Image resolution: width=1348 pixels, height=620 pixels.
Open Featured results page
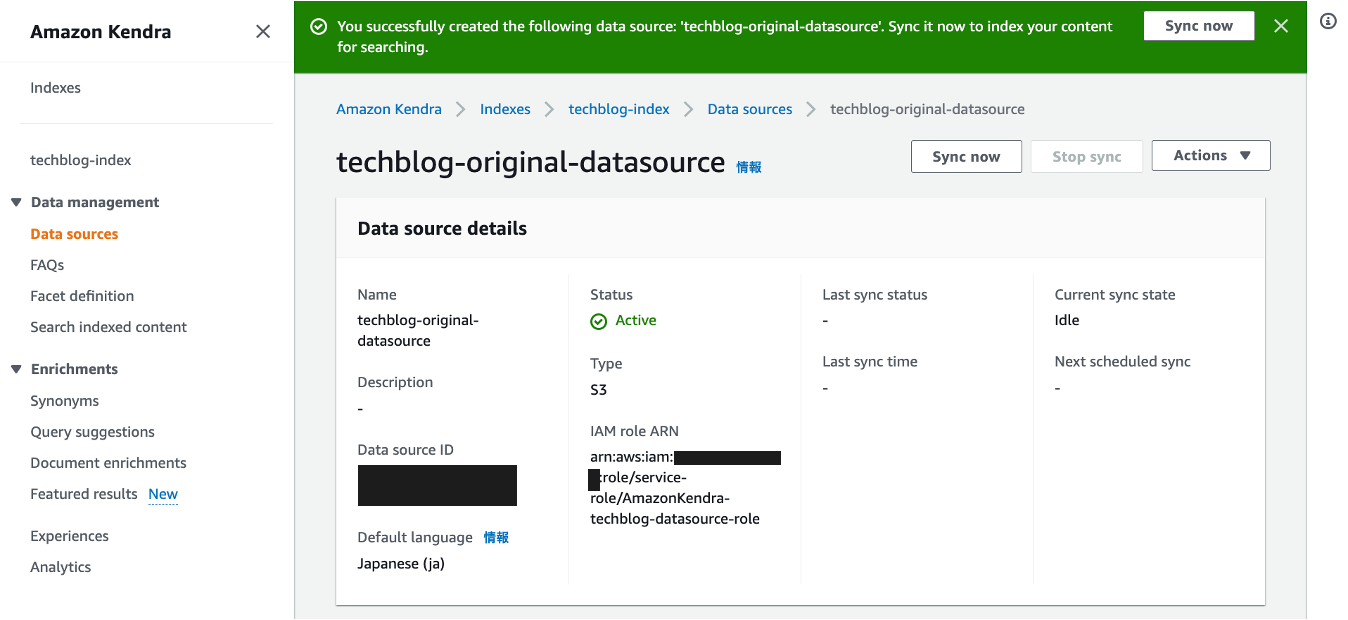(84, 494)
